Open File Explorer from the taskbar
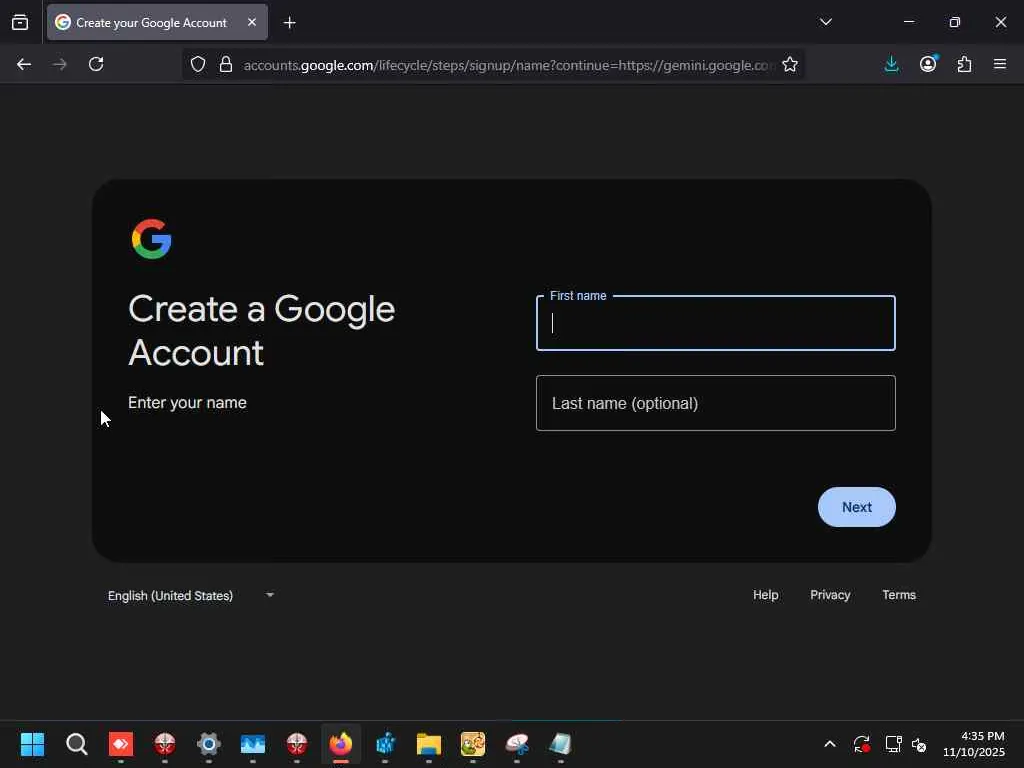 tap(429, 744)
